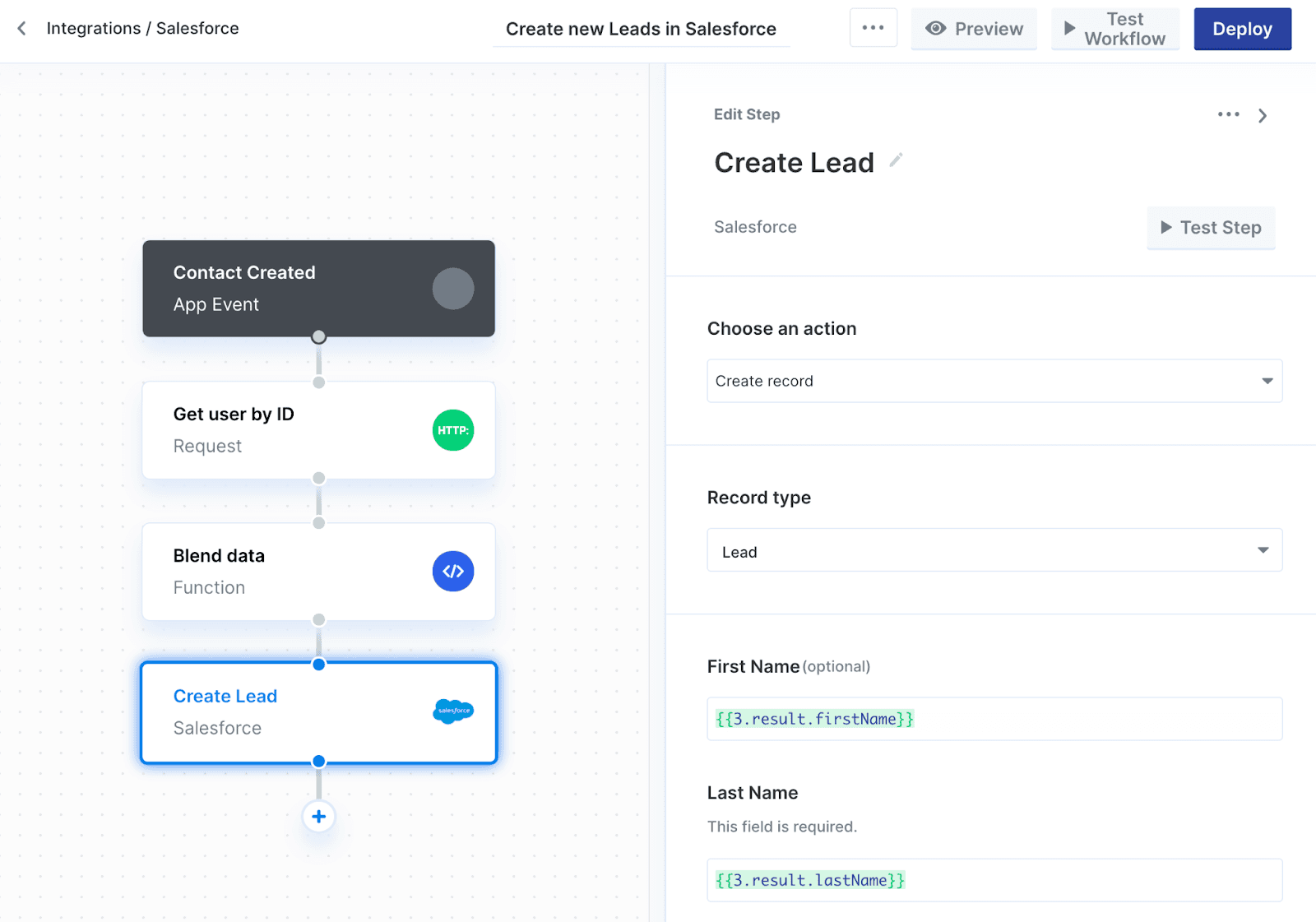
Task: Click the Salesforce breadcrumb text
Action: tap(197, 29)
